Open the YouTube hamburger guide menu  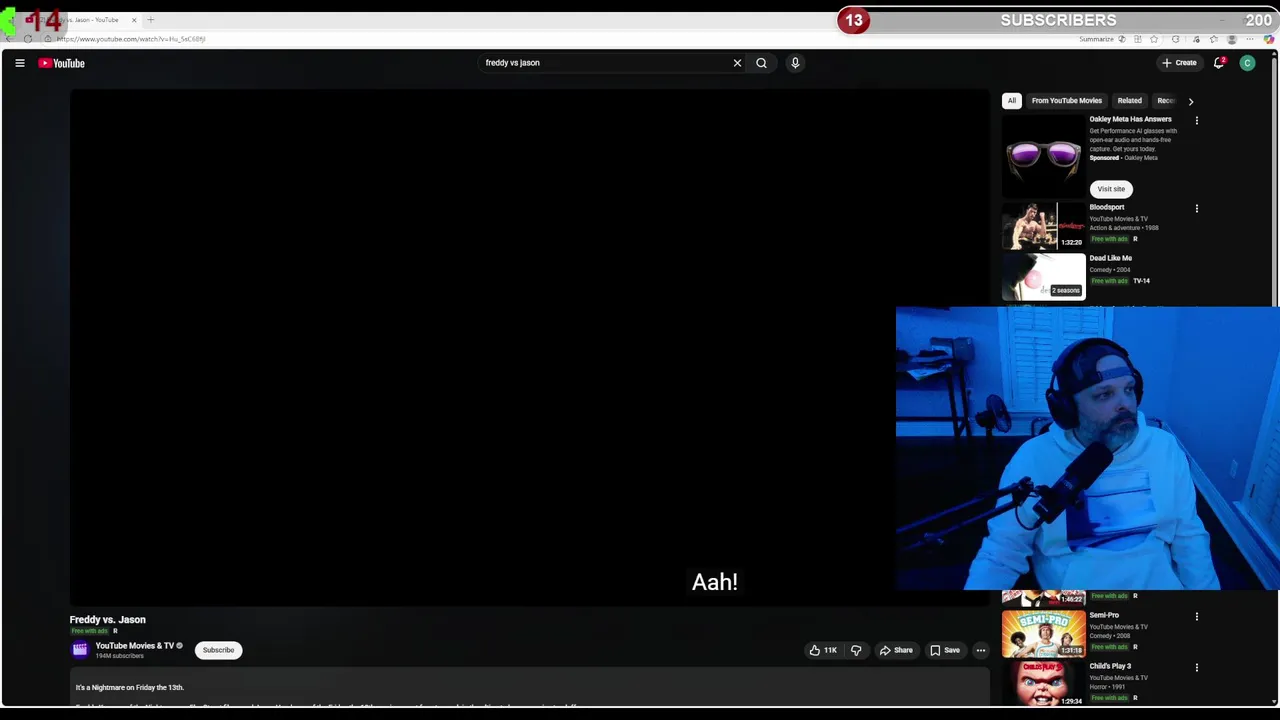pos(19,63)
